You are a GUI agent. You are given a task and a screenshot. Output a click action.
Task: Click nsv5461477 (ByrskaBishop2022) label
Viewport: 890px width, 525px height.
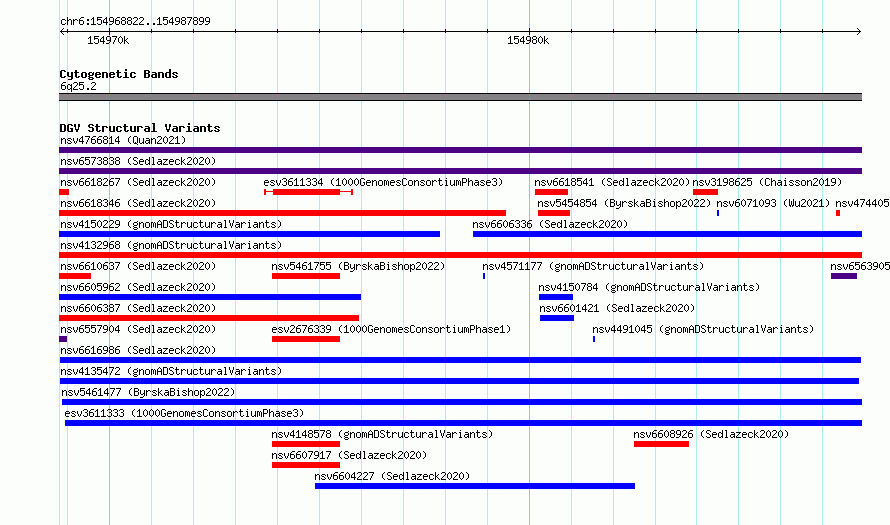coord(148,392)
